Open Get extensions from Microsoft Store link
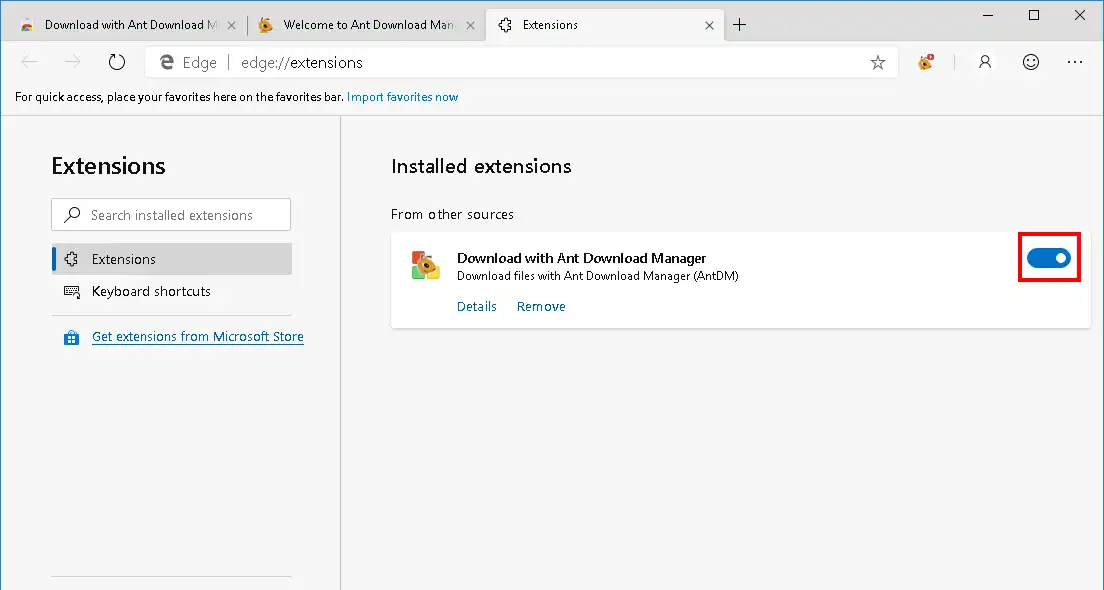Viewport: 1104px width, 590px height. pos(198,337)
